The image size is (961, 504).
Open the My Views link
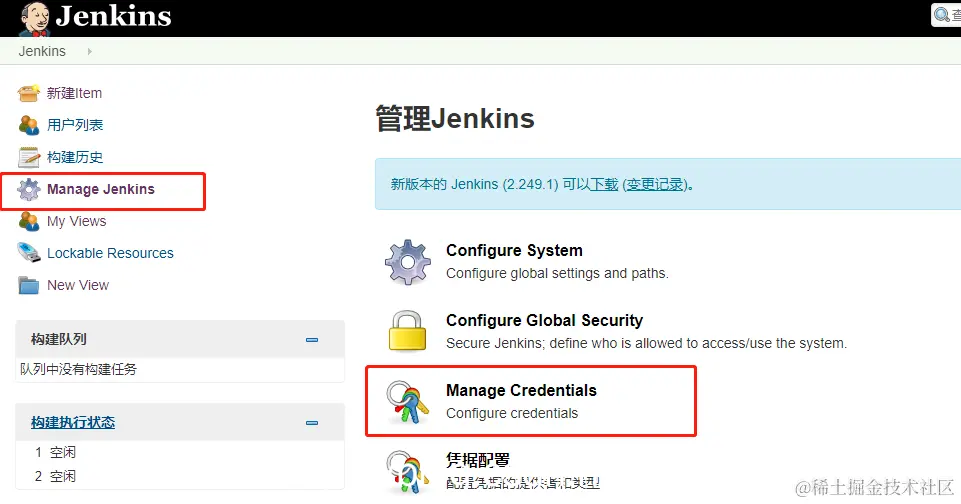[77, 221]
